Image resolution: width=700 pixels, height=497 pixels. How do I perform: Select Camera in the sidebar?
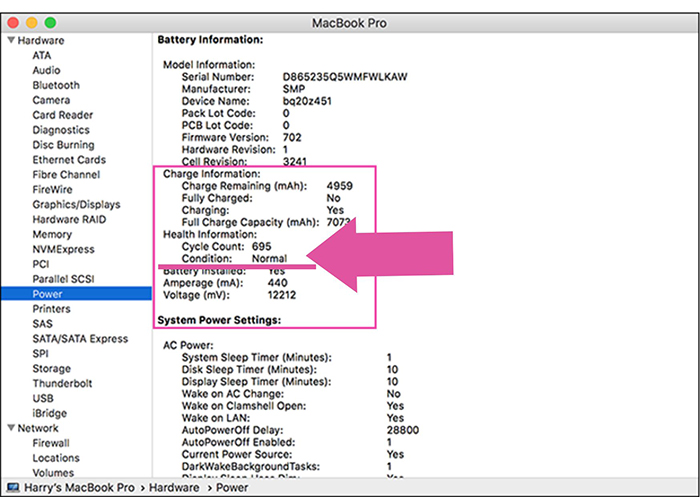(51, 100)
